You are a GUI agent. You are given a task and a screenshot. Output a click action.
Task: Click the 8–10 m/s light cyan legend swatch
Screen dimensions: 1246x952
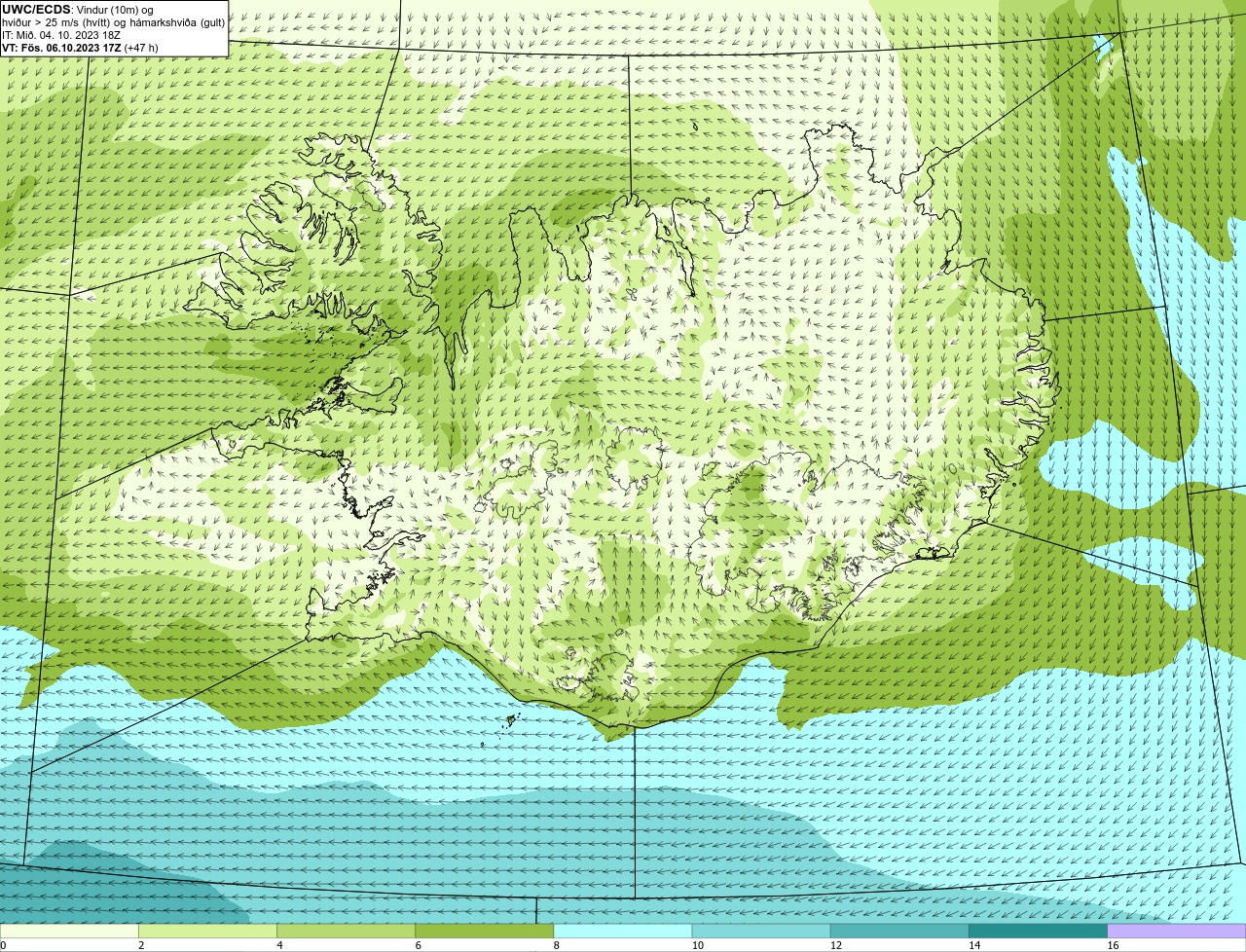click(623, 931)
